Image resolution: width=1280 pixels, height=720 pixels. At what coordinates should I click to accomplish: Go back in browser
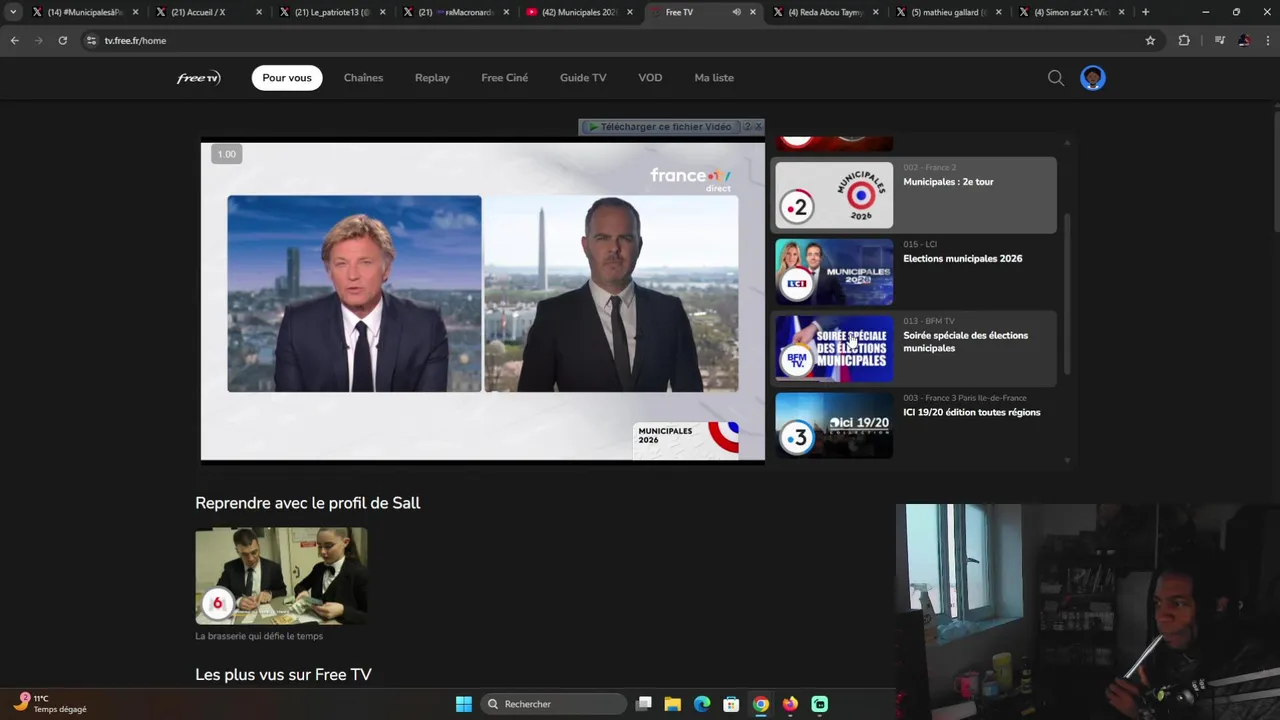tap(14, 40)
